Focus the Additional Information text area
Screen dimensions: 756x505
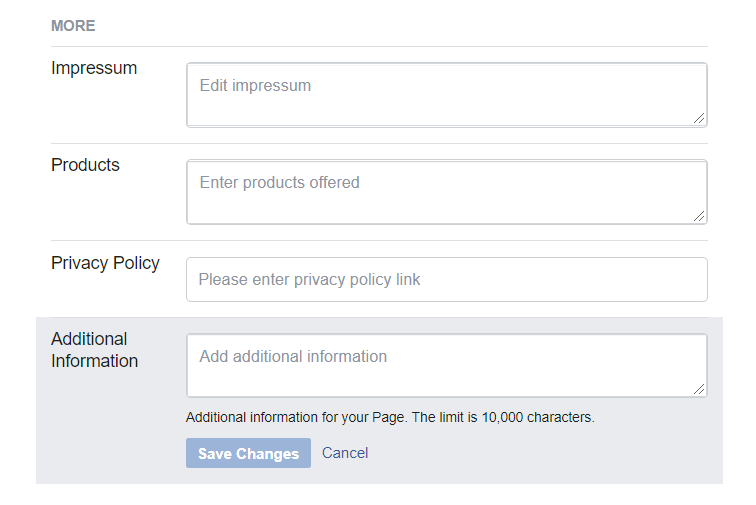pyautogui.click(x=447, y=365)
